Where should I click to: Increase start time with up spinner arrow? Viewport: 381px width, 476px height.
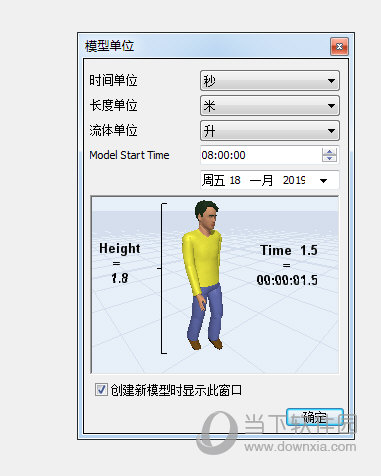point(329,152)
